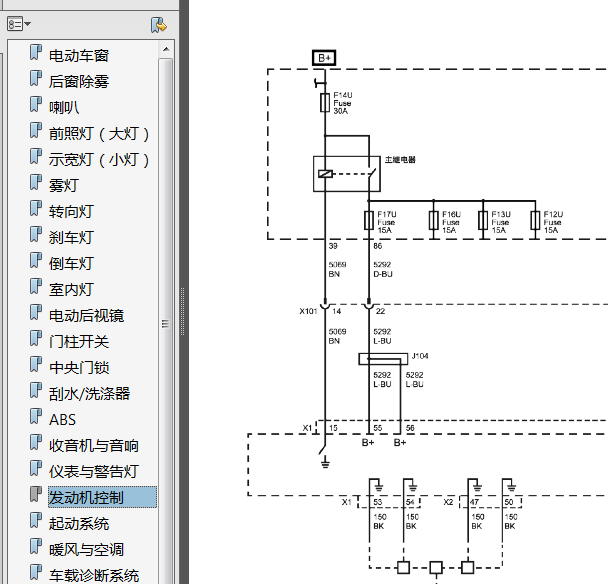The image size is (608, 584).
Task: Open the 暖风与空调 bookmark
Action: [86, 549]
